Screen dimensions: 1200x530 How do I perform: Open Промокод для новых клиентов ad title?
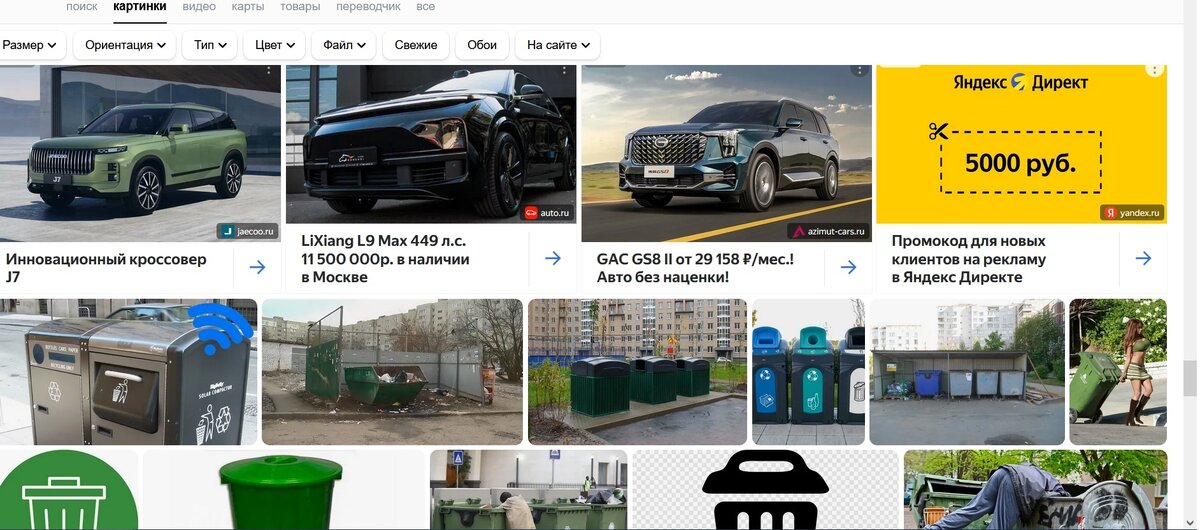point(969,258)
